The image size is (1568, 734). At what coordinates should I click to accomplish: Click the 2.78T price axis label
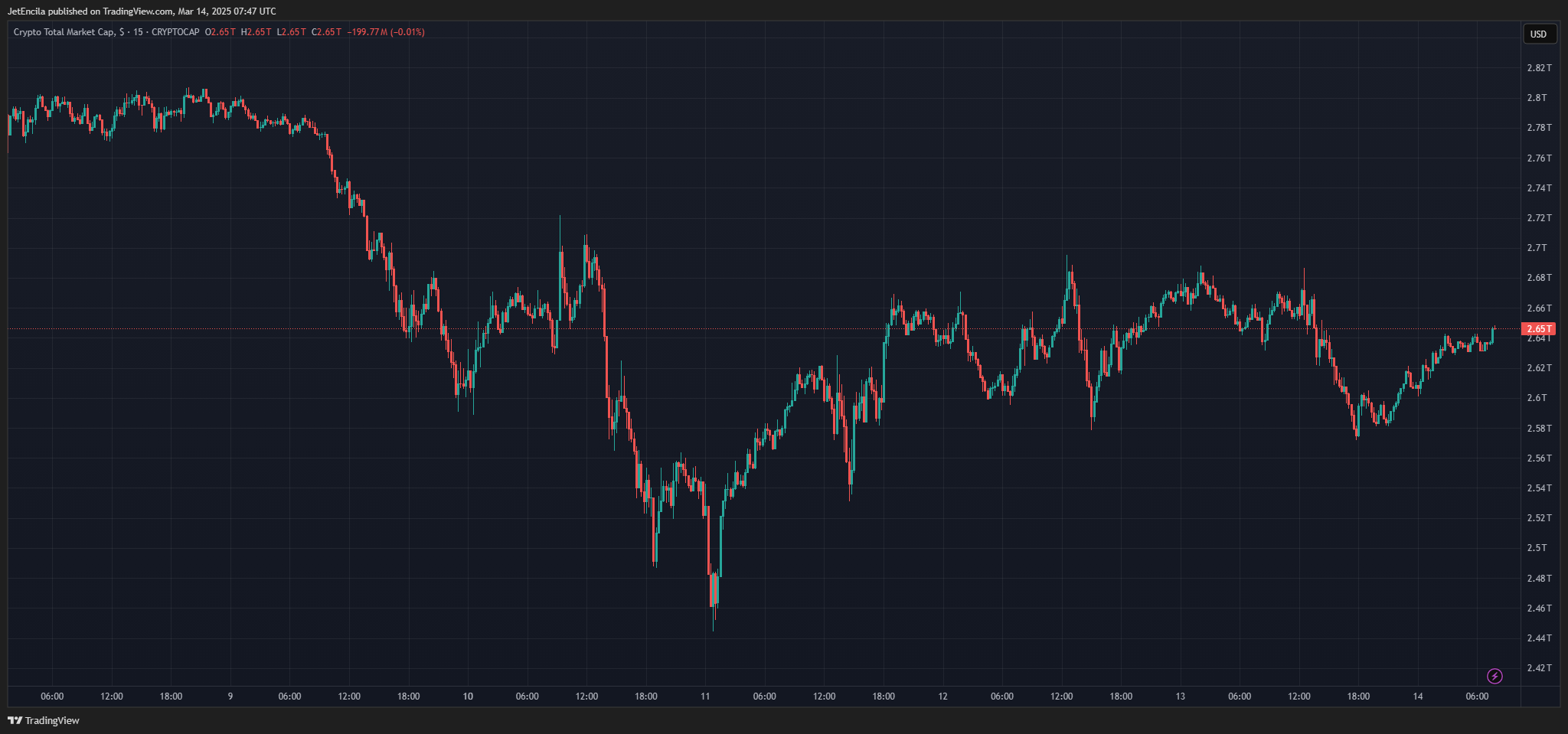(1539, 128)
